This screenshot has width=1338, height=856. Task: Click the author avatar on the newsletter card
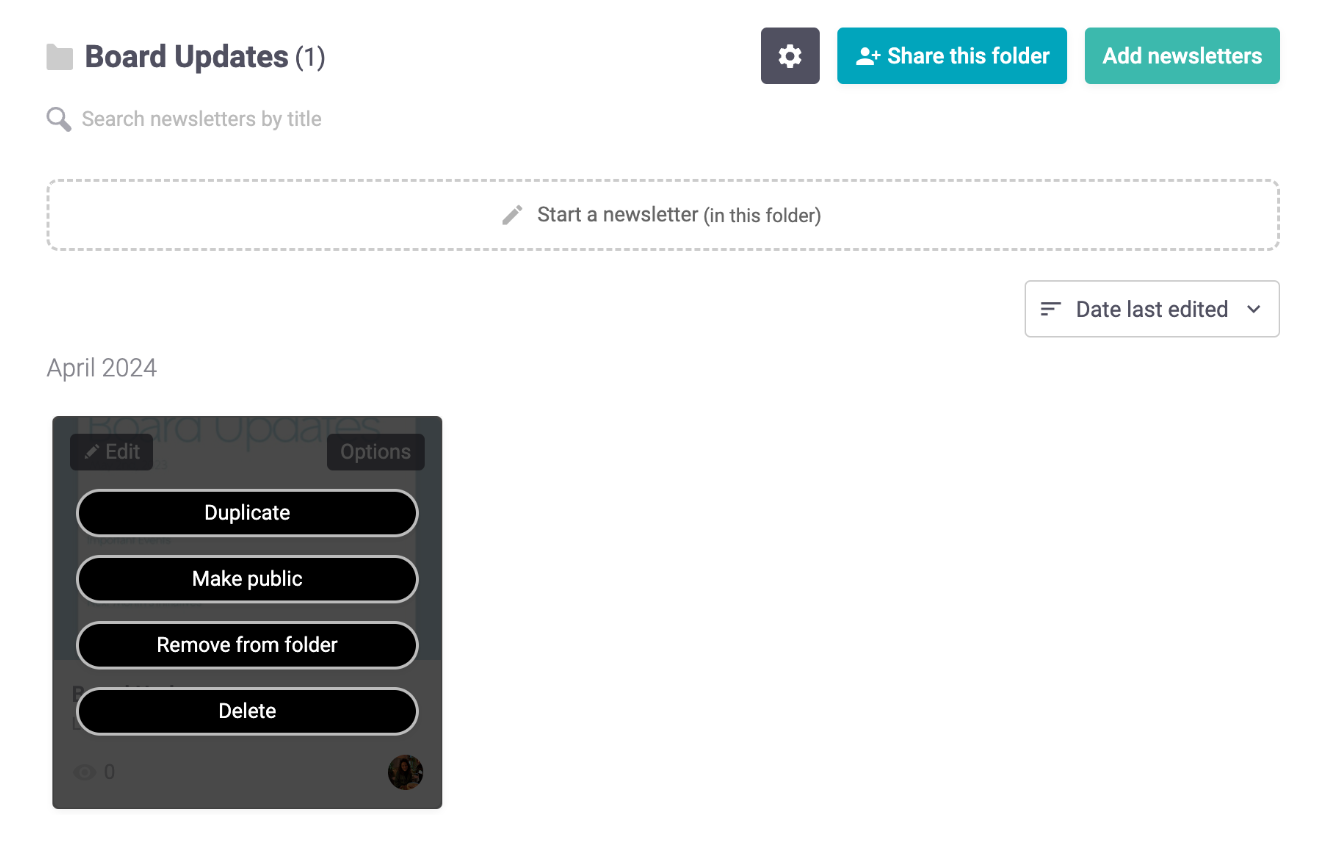[405, 772]
